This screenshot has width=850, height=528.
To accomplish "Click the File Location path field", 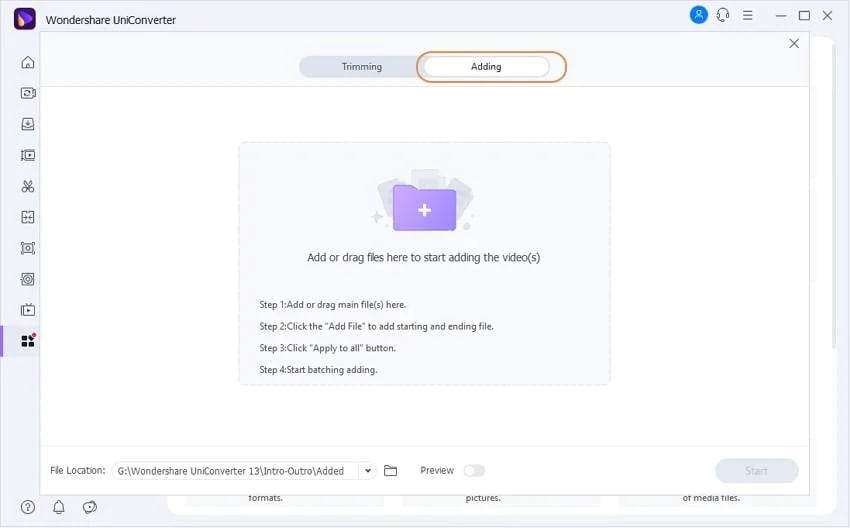I will pyautogui.click(x=236, y=471).
